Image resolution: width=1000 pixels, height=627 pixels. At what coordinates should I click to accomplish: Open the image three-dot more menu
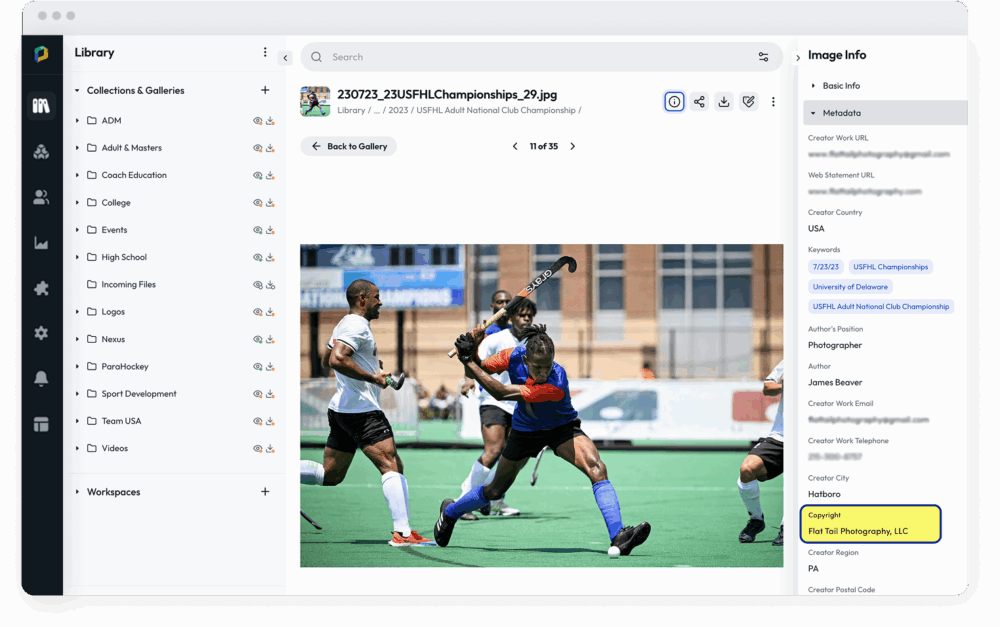pyautogui.click(x=773, y=102)
